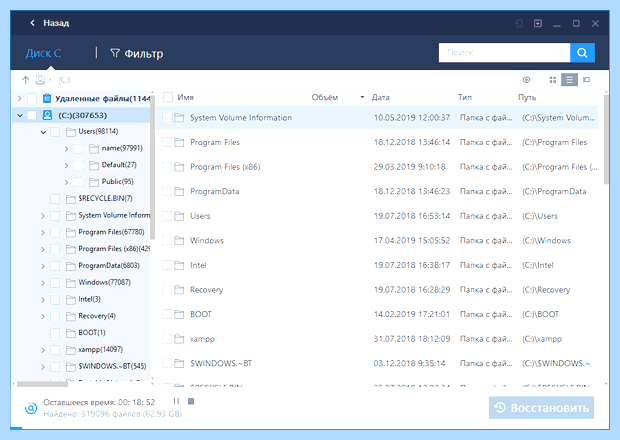Click the recycle bin icon for Удаленные файлы

pos(47,98)
